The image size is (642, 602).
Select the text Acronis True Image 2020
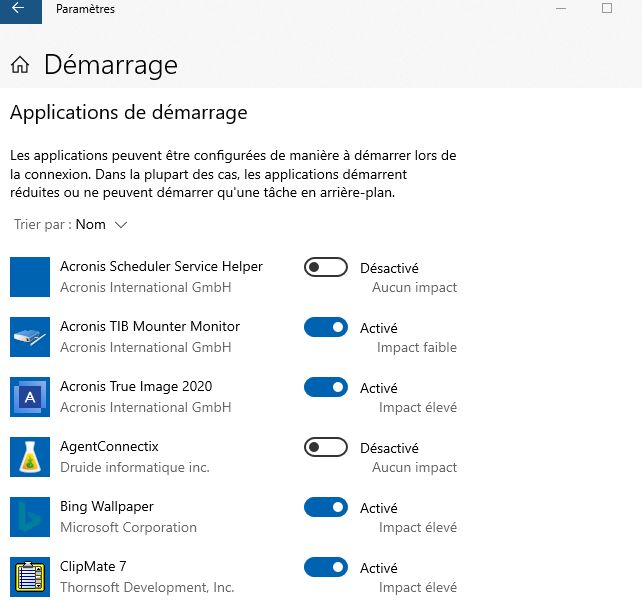[136, 386]
